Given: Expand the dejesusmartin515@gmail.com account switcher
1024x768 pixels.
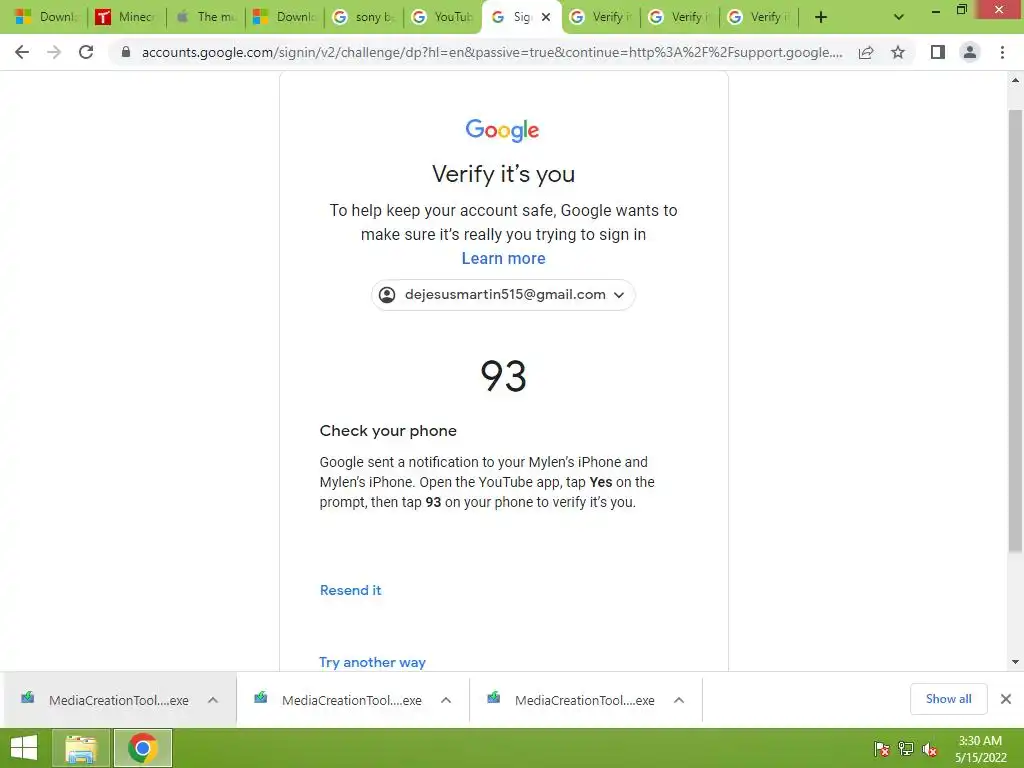Looking at the screenshot, I should pos(504,295).
